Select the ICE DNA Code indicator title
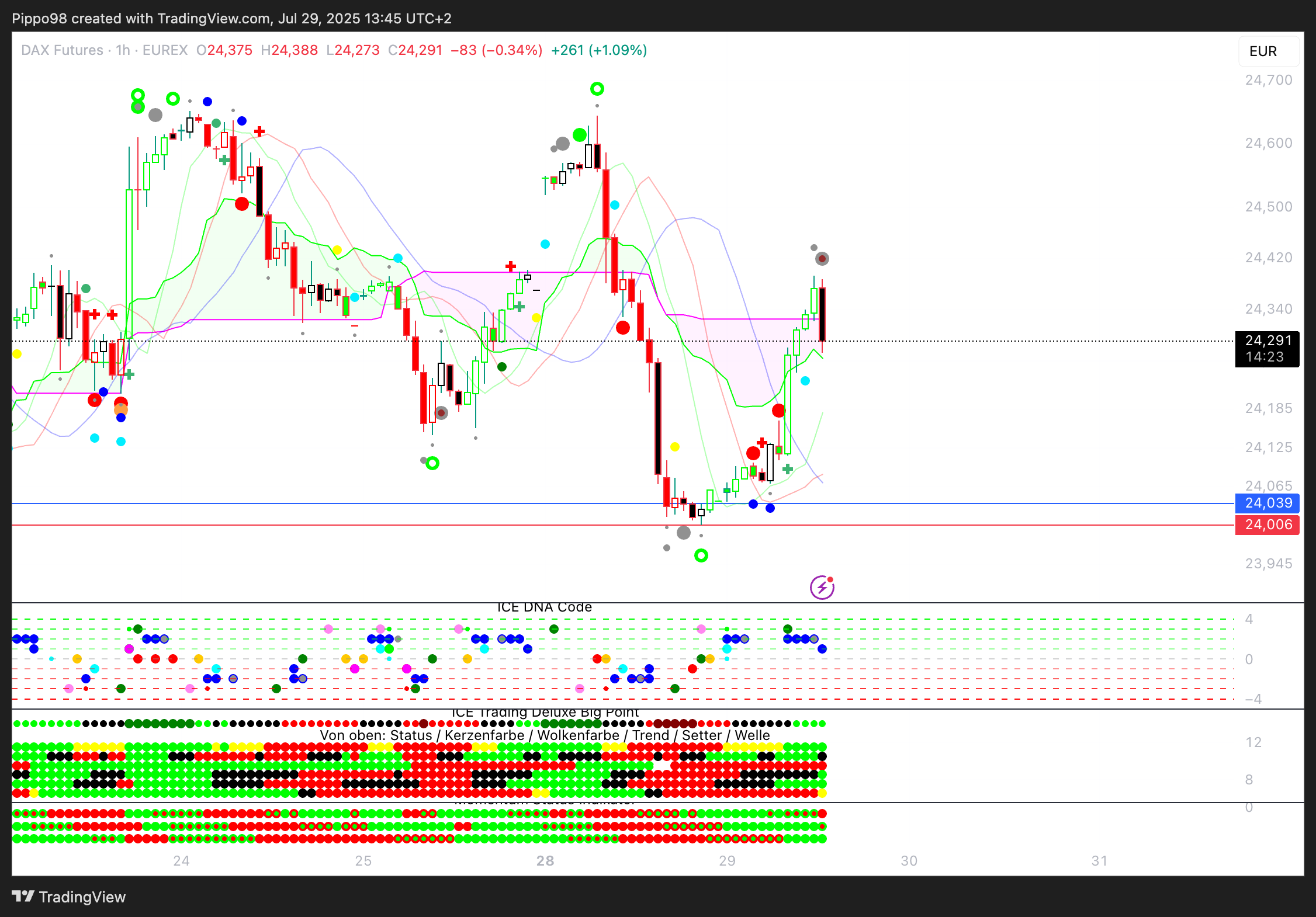 coord(544,607)
